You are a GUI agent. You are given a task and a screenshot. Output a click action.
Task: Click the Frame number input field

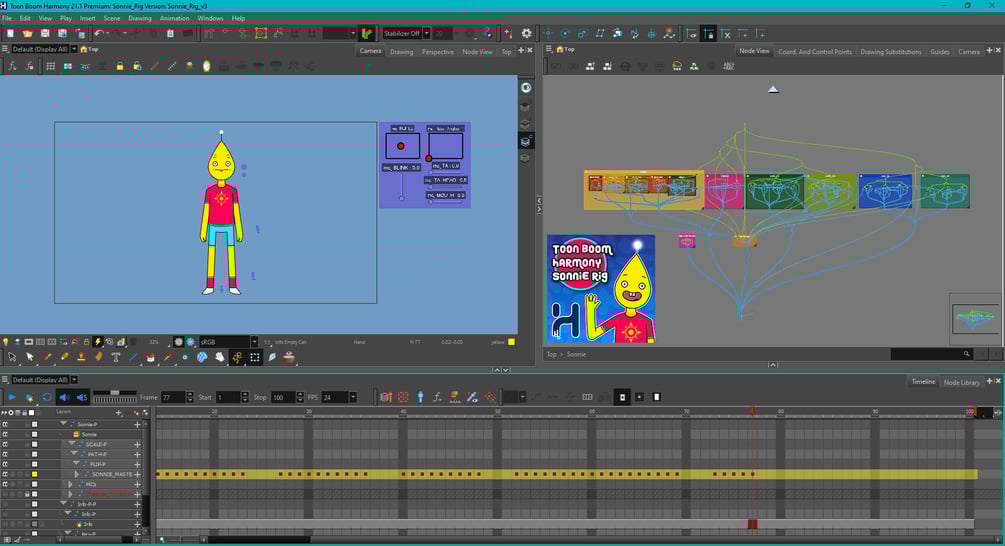coord(173,397)
